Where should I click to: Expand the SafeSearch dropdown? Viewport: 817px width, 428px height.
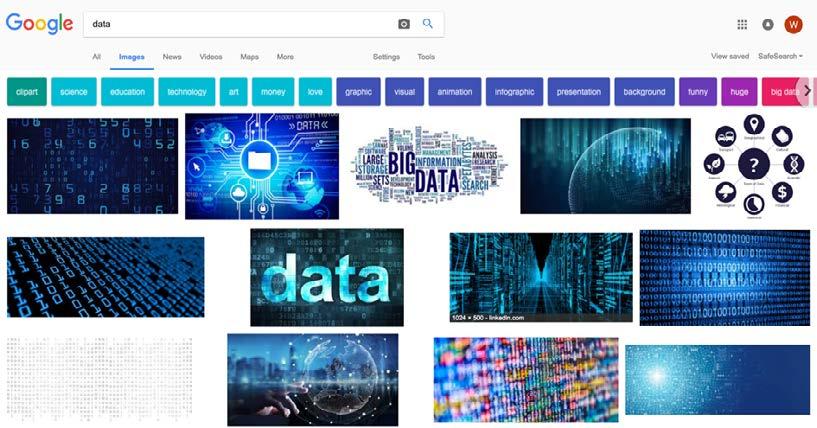780,56
